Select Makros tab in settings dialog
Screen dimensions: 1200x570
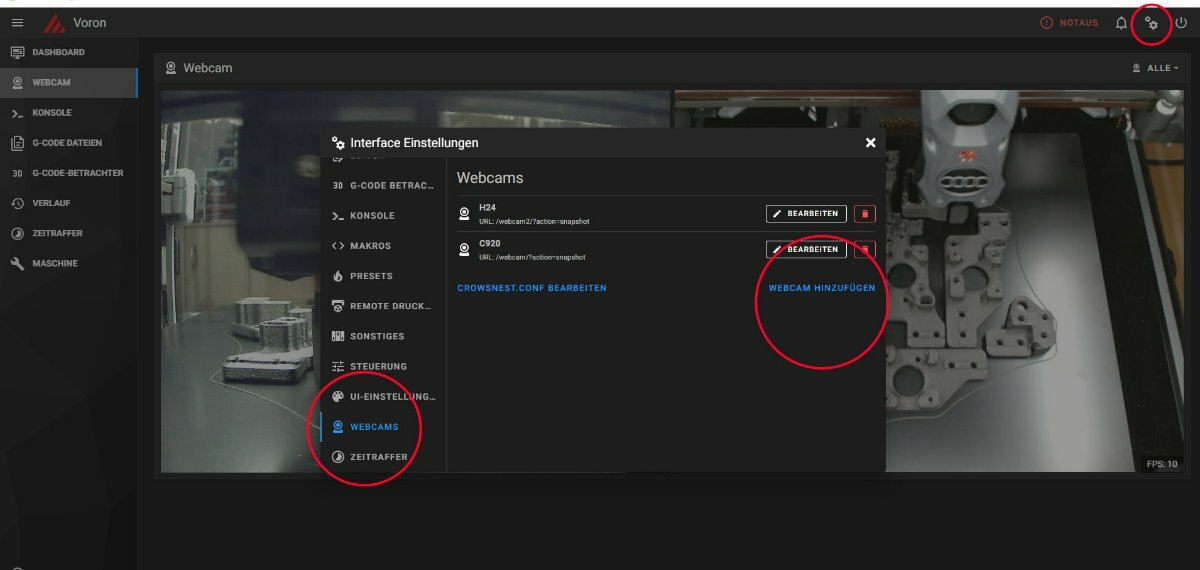pyautogui.click(x=383, y=246)
